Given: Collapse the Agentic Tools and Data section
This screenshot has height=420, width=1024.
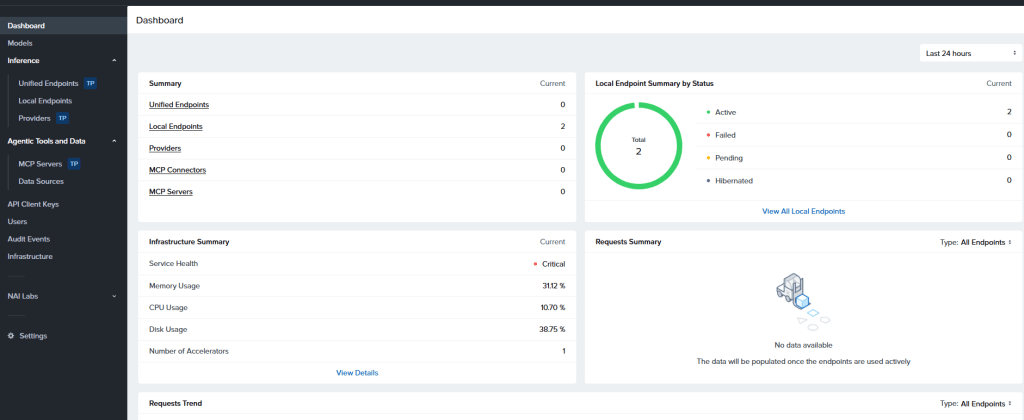Looking at the screenshot, I should pyautogui.click(x=114, y=141).
